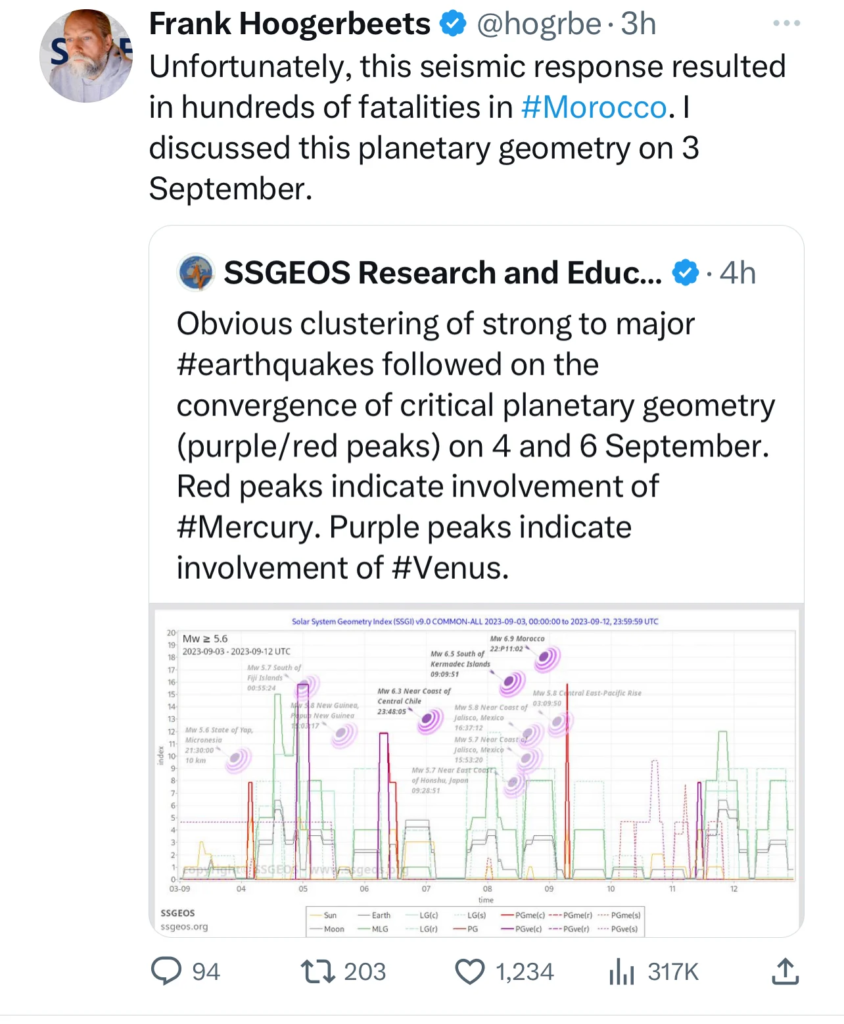Screen dimensions: 844x1024
Task: Click the retweet arrows icon
Action: (x=317, y=971)
